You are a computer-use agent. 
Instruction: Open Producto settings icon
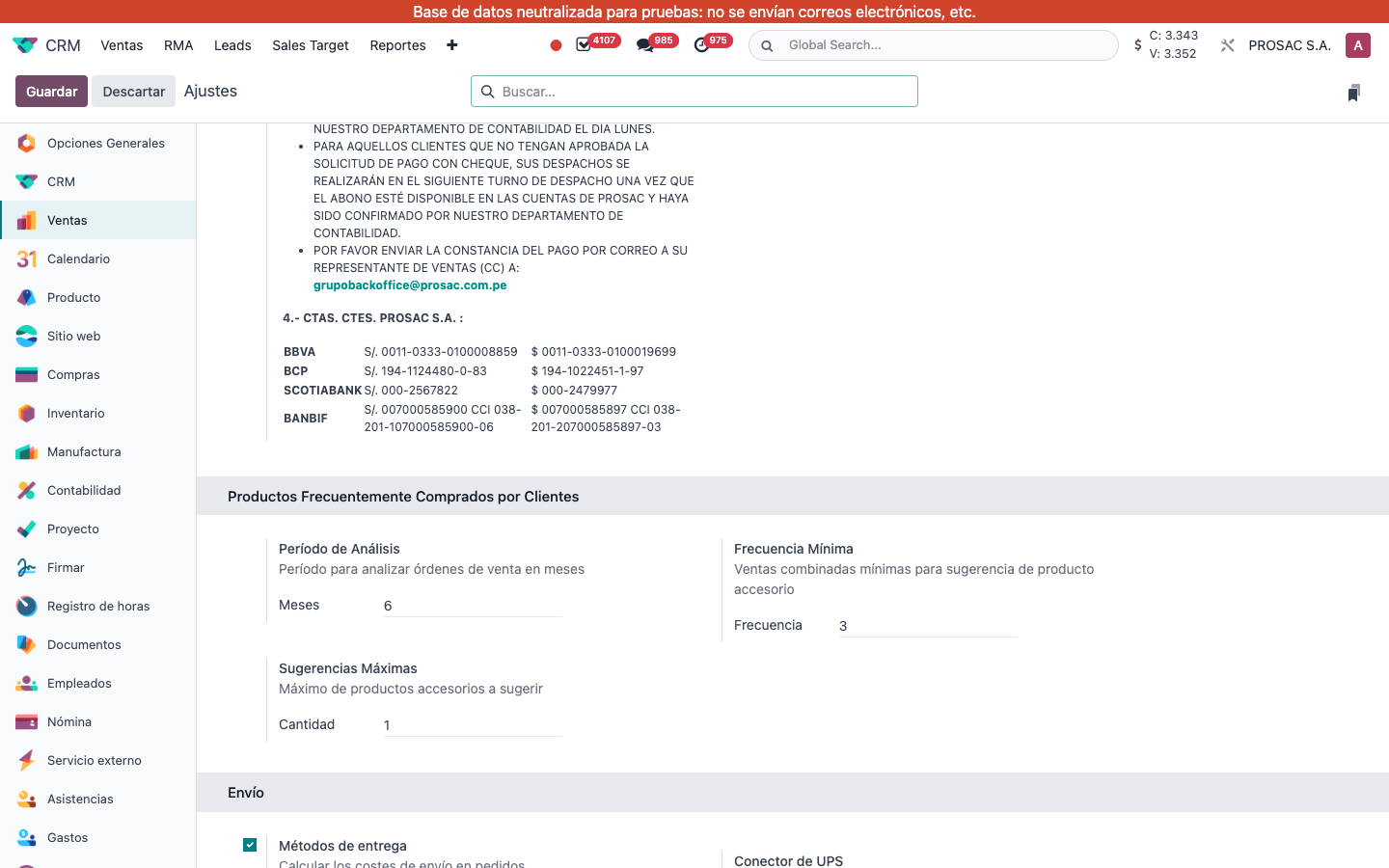27,297
